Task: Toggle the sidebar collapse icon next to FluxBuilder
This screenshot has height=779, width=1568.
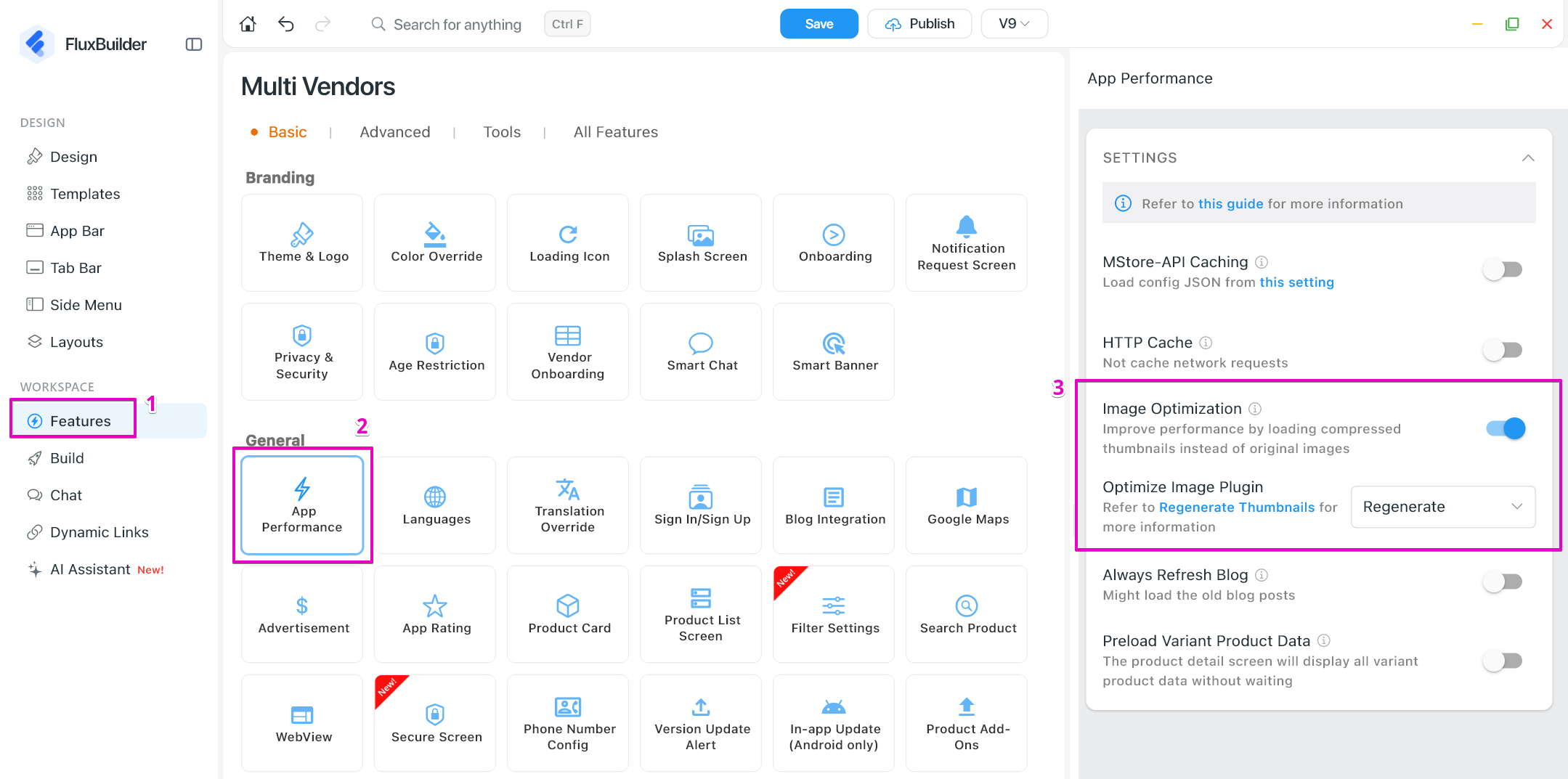Action: [194, 44]
